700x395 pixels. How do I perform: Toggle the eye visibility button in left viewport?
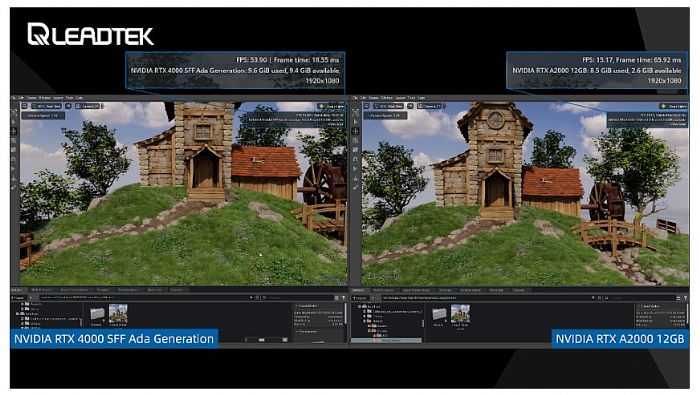point(68,106)
